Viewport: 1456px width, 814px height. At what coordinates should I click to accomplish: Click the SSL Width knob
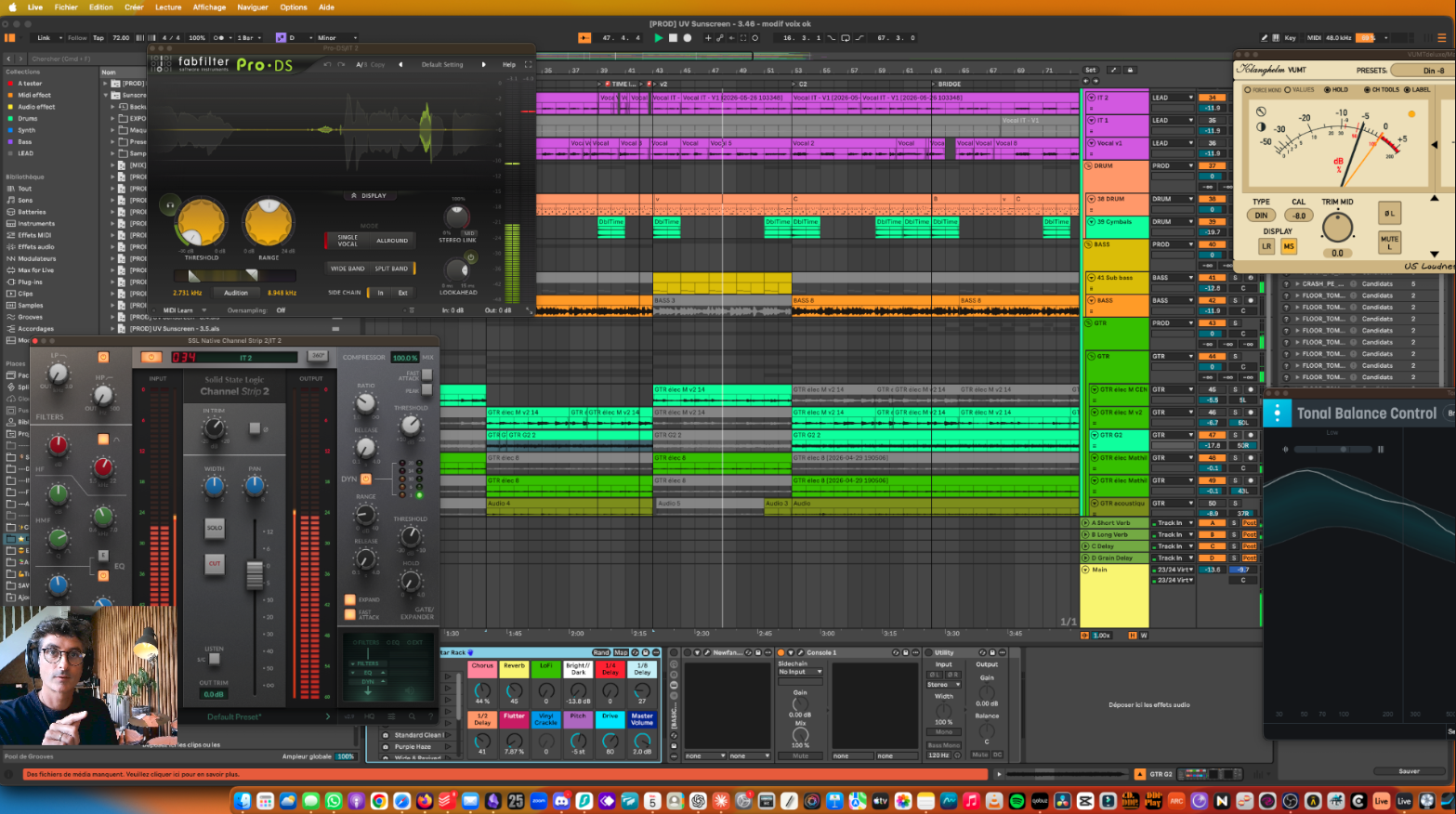(x=215, y=486)
